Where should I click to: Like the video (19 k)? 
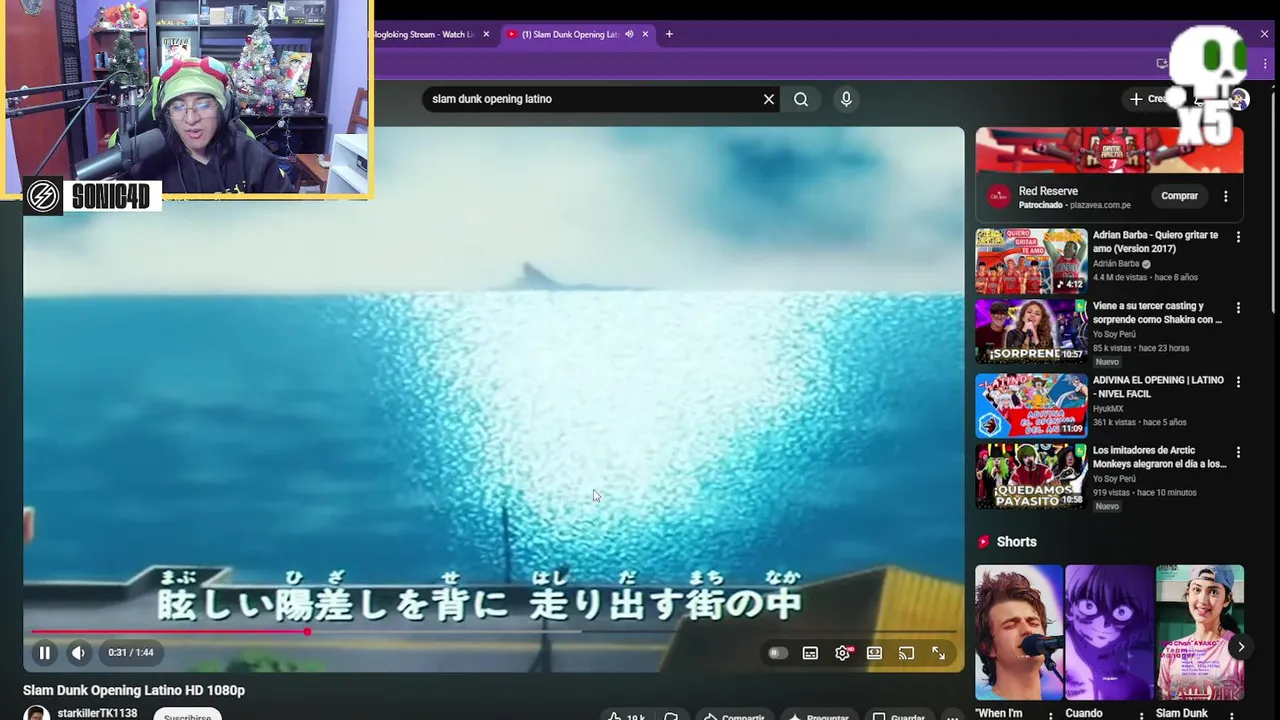click(626, 716)
